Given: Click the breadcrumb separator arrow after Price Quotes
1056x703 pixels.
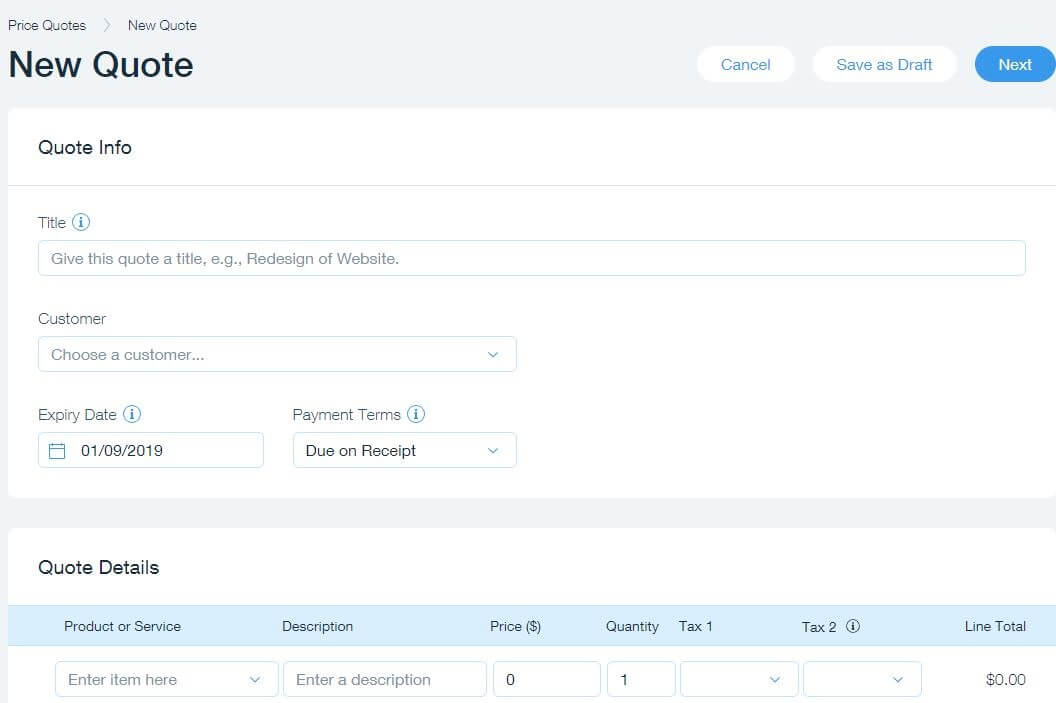Looking at the screenshot, I should 106,26.
